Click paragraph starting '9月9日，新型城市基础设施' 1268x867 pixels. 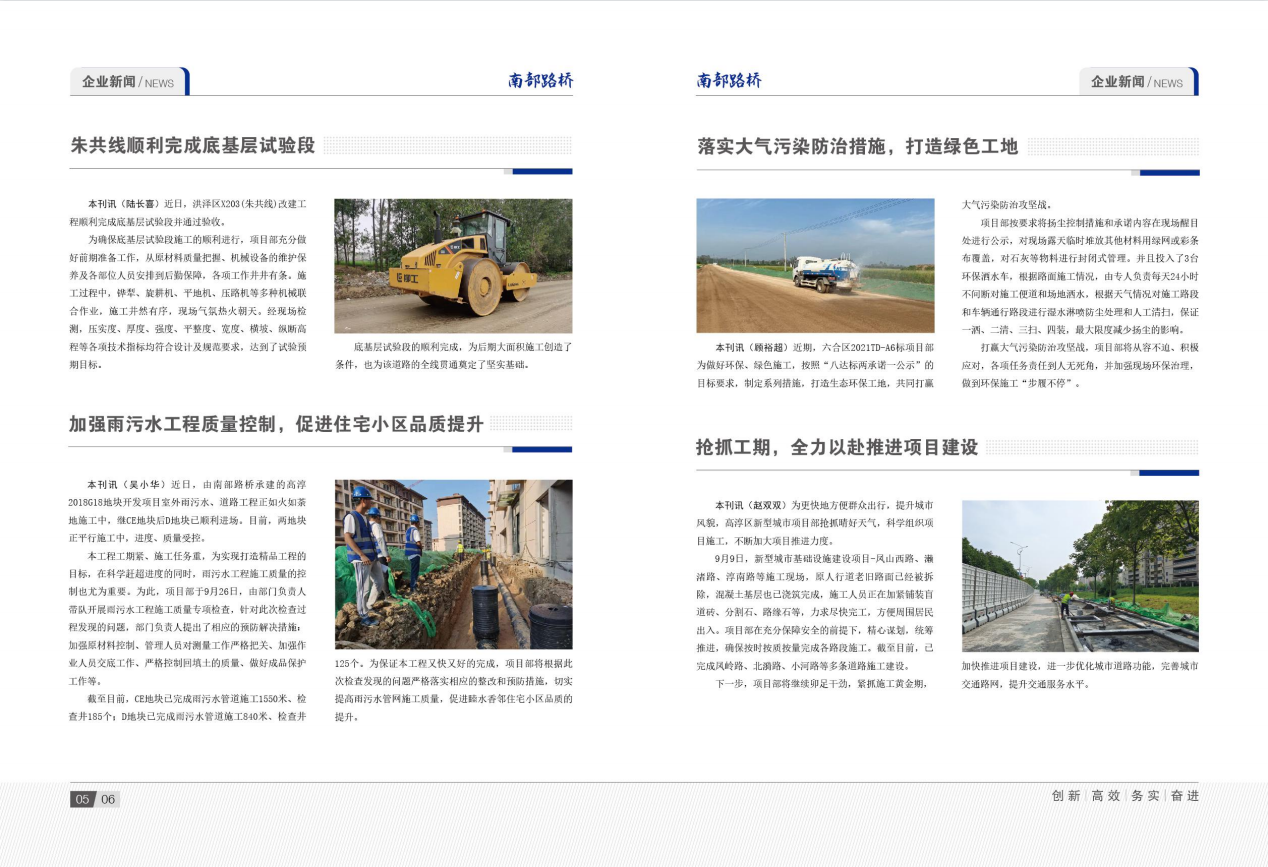tap(815, 611)
